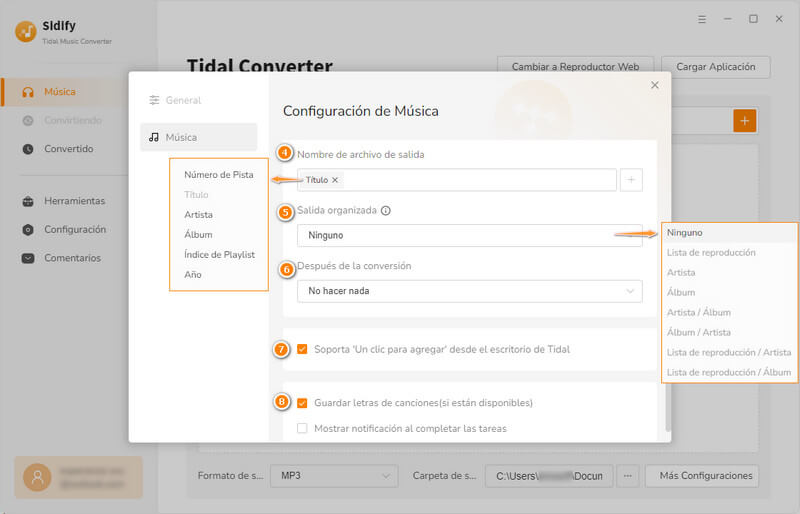Click the envelope icon beside Comentarios
Screen dimensions: 800x514
[x=28, y=258]
